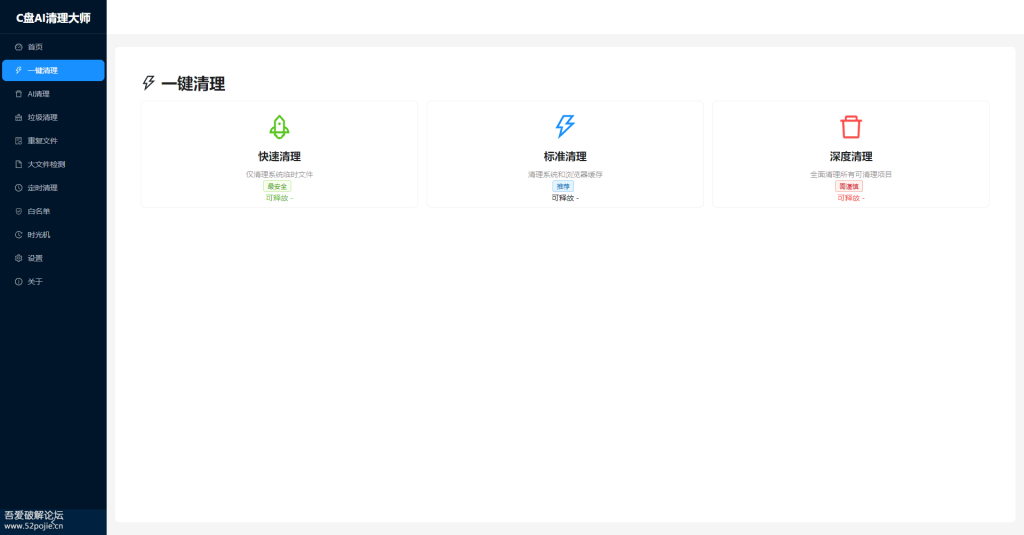Open the AI清理 menu item

point(38,94)
